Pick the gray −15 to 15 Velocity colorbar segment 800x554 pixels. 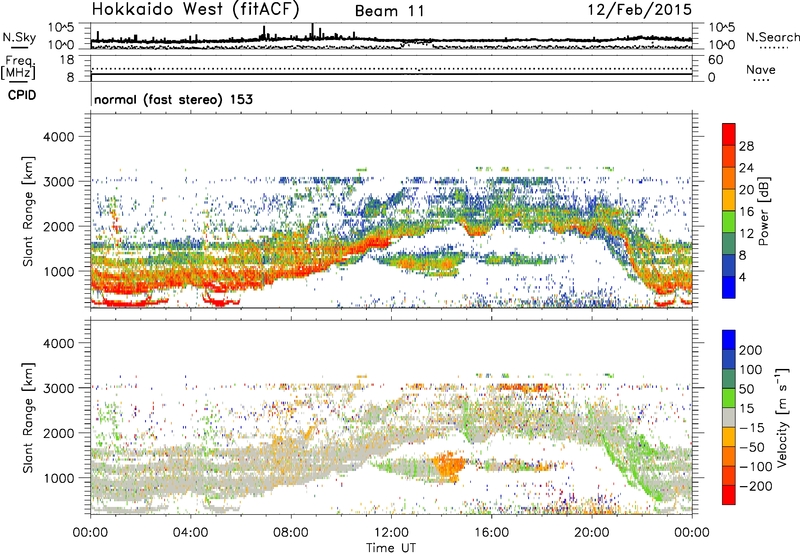[x=729, y=417]
